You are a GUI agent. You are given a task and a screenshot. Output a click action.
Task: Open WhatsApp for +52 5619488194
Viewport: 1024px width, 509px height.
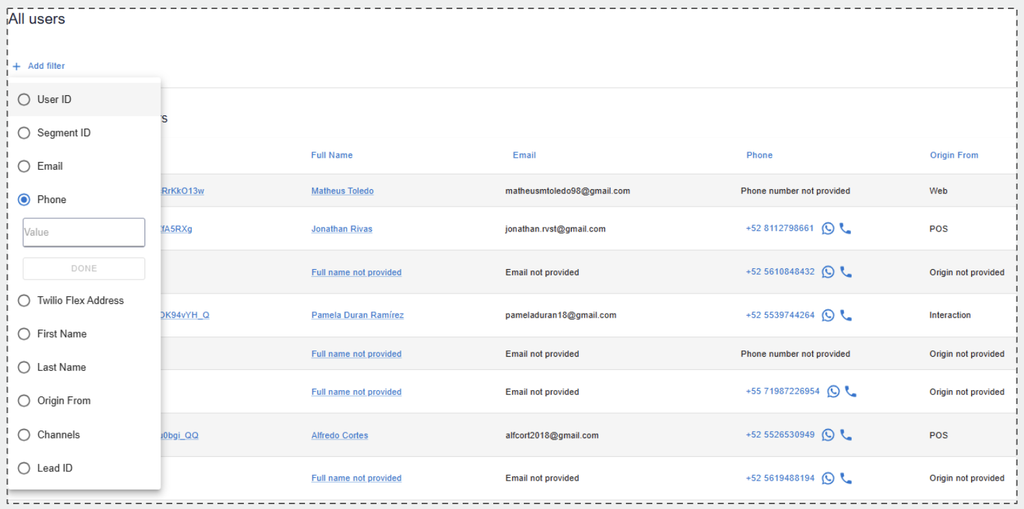coord(828,478)
